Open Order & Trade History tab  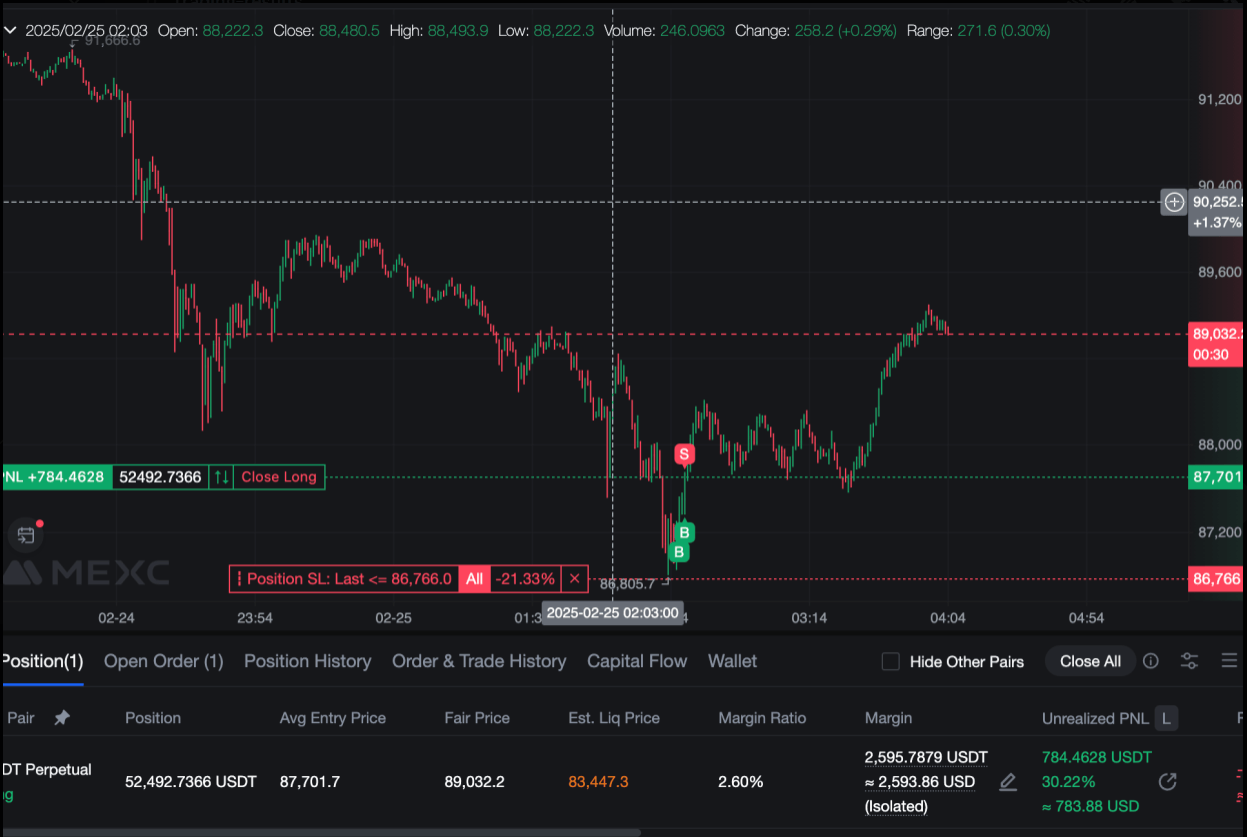(x=479, y=661)
